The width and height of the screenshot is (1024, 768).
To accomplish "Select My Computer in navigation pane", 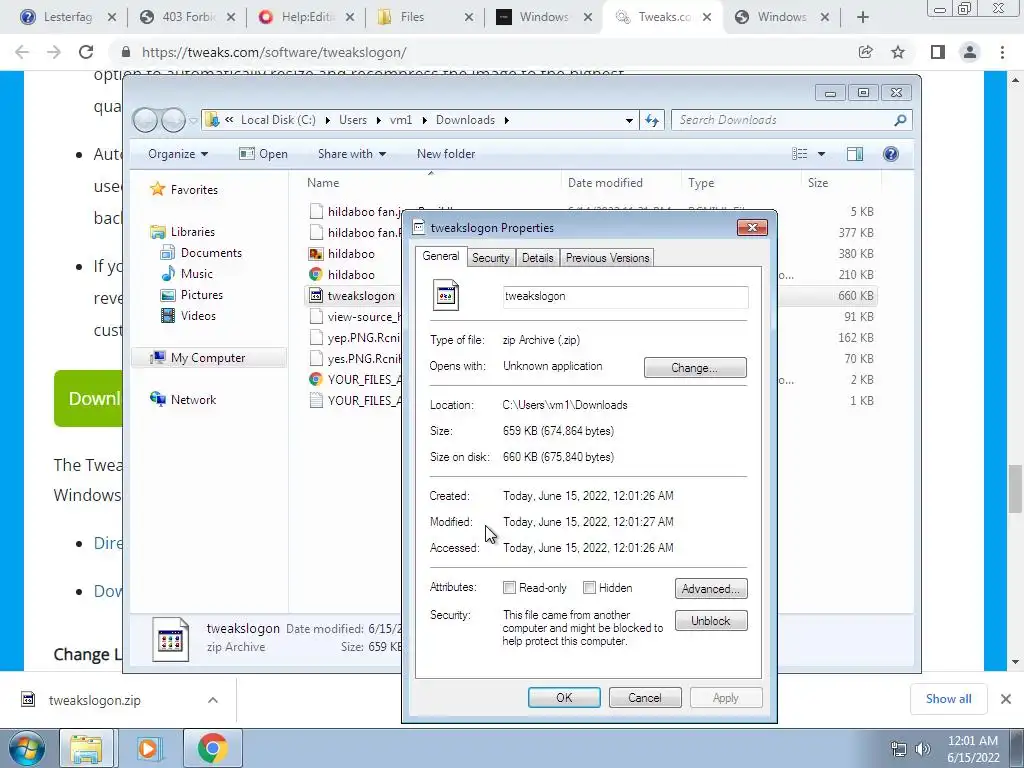I will point(209,358).
